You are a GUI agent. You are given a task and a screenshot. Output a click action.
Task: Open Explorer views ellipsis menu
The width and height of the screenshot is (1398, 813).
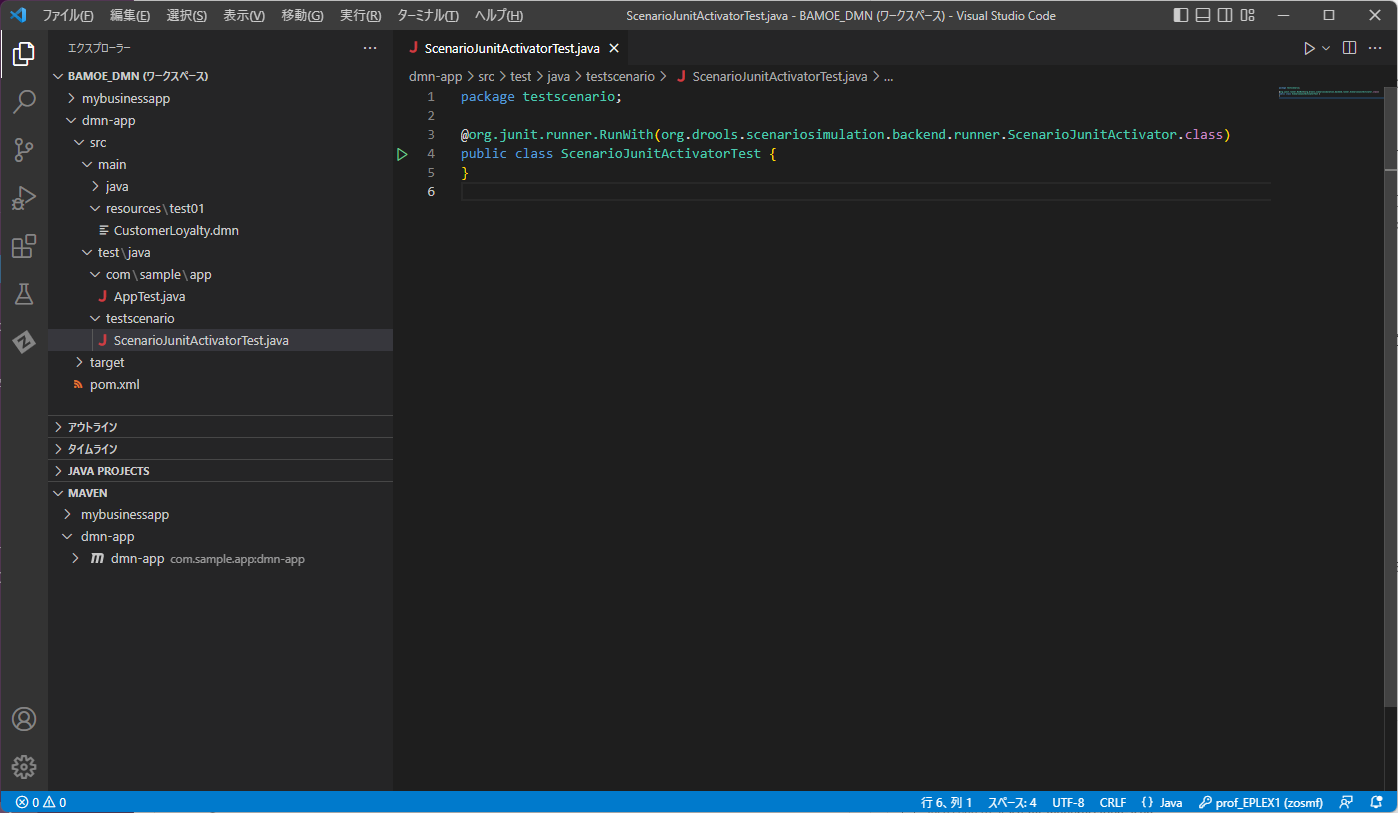(370, 48)
